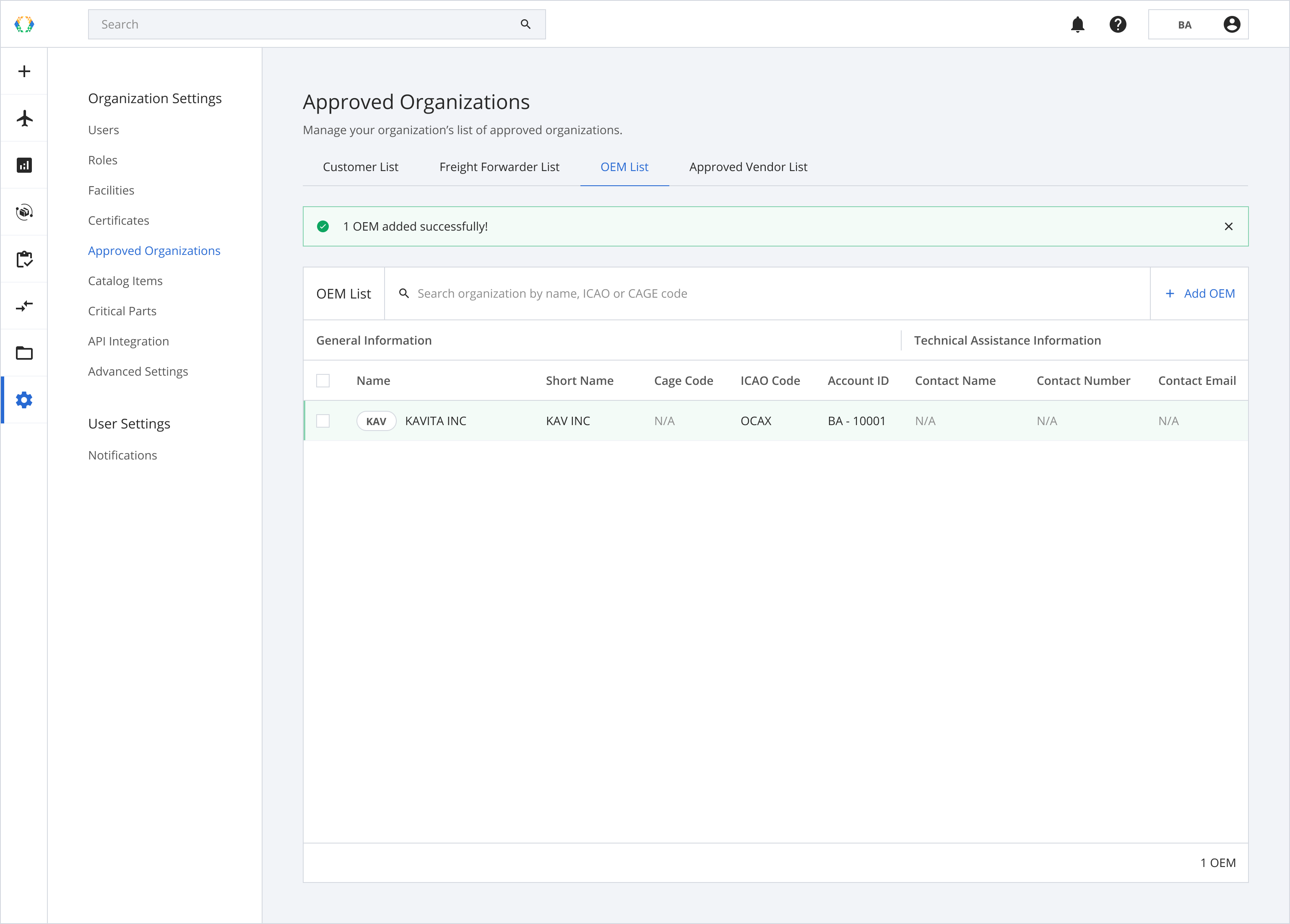This screenshot has width=1290, height=924.
Task: Open Facilities settings
Action: tap(111, 190)
